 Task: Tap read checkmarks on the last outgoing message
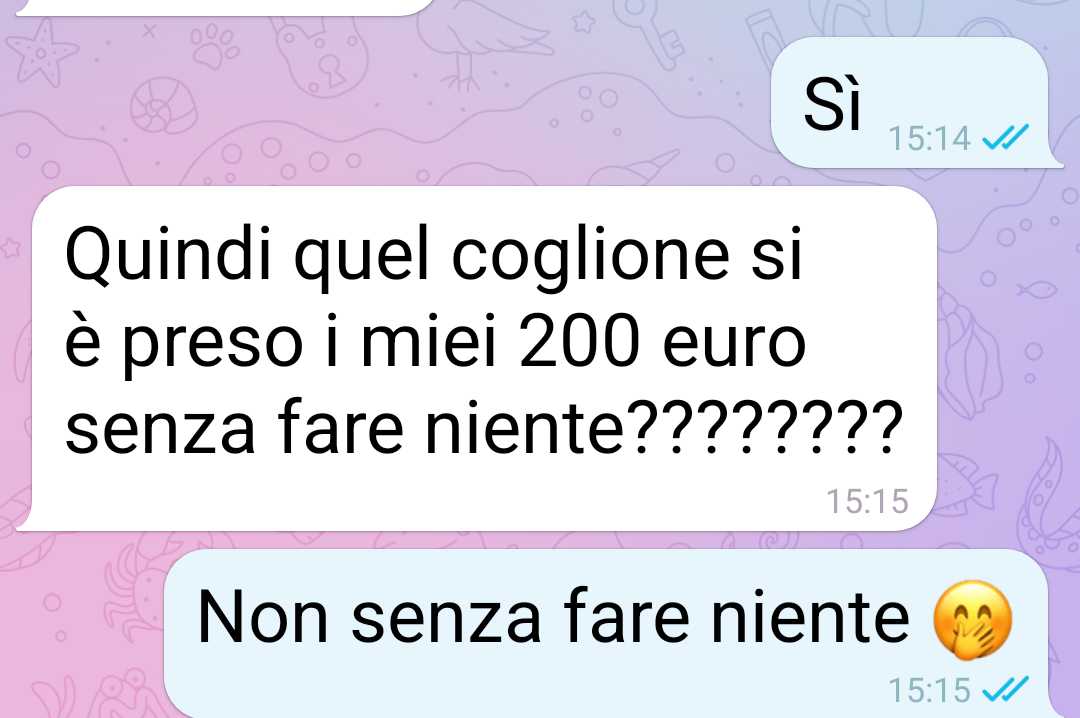(1005, 689)
